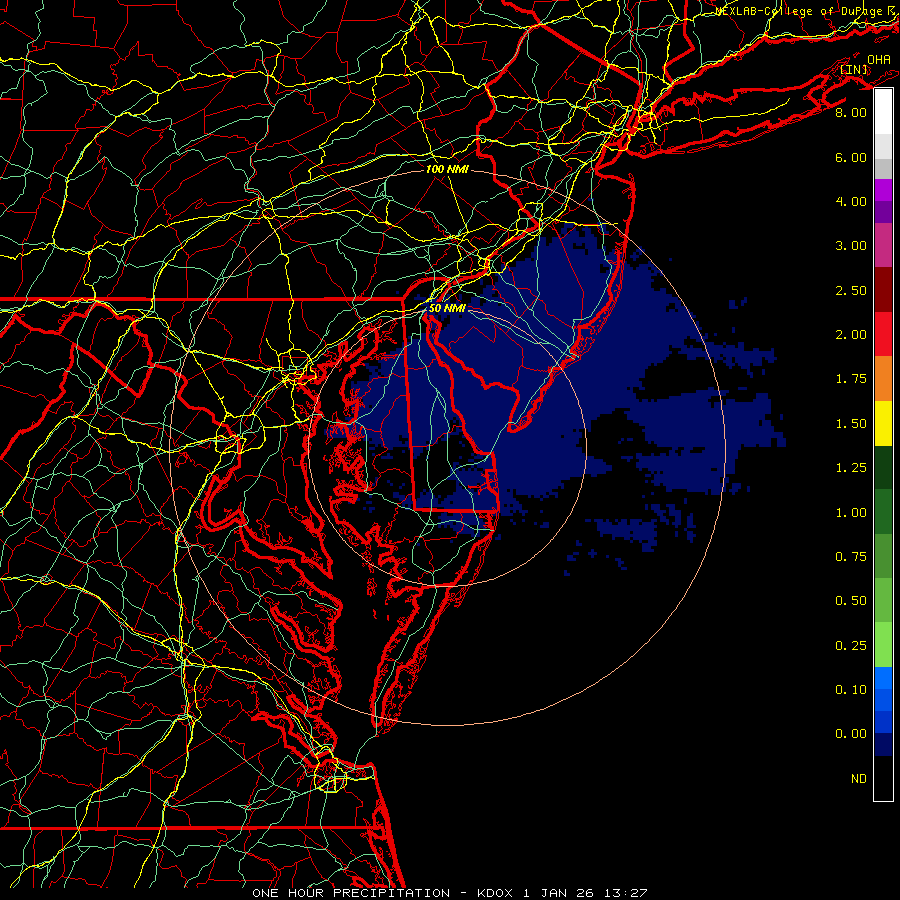Select the 4.00 legend label
This screenshot has width=900, height=900.
[x=851, y=201]
